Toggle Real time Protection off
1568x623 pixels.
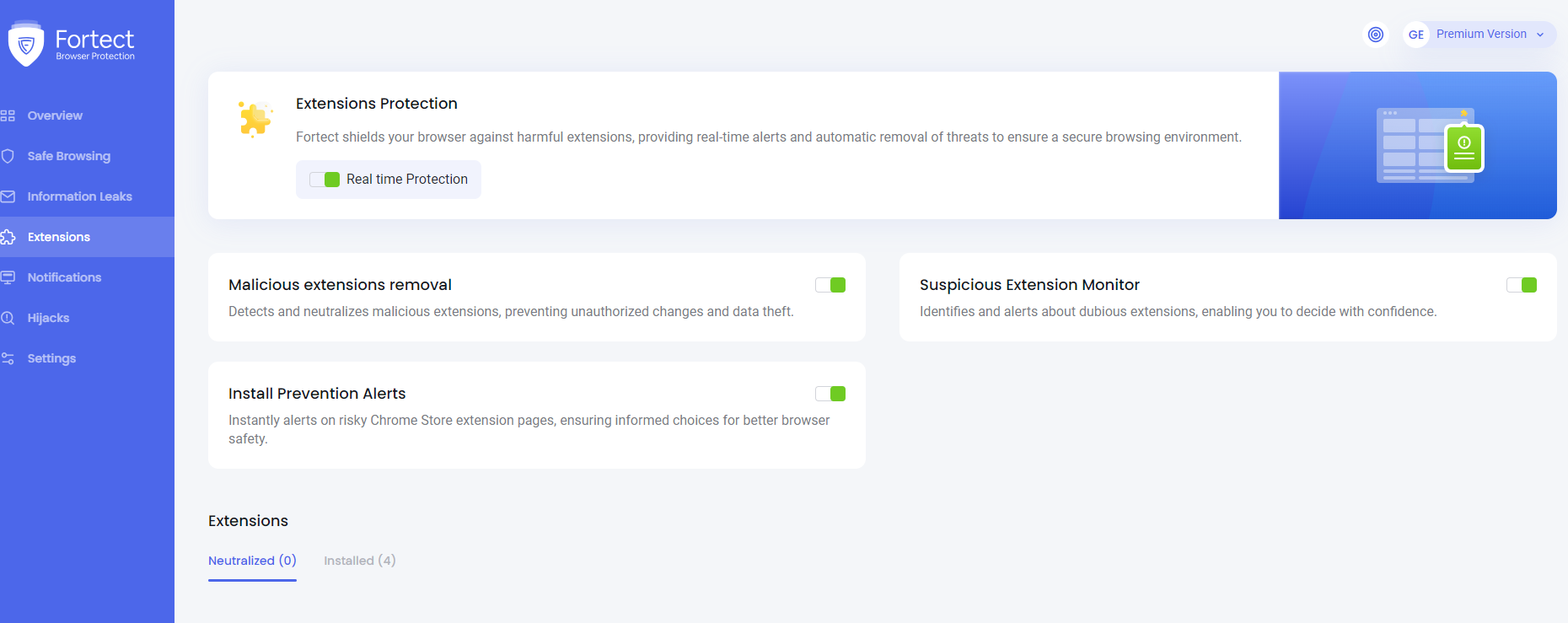325,179
